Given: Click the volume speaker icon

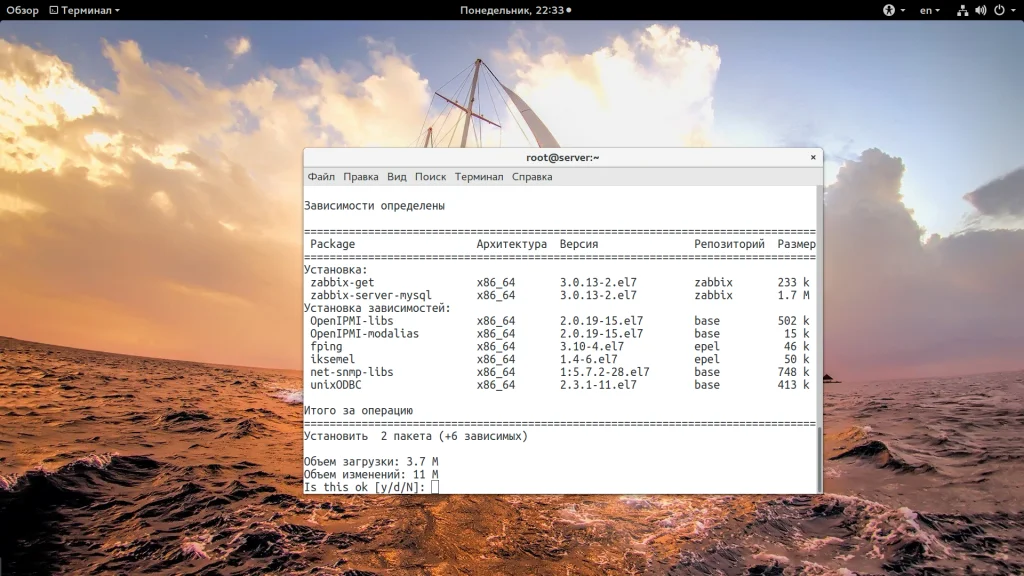Looking at the screenshot, I should 980,10.
